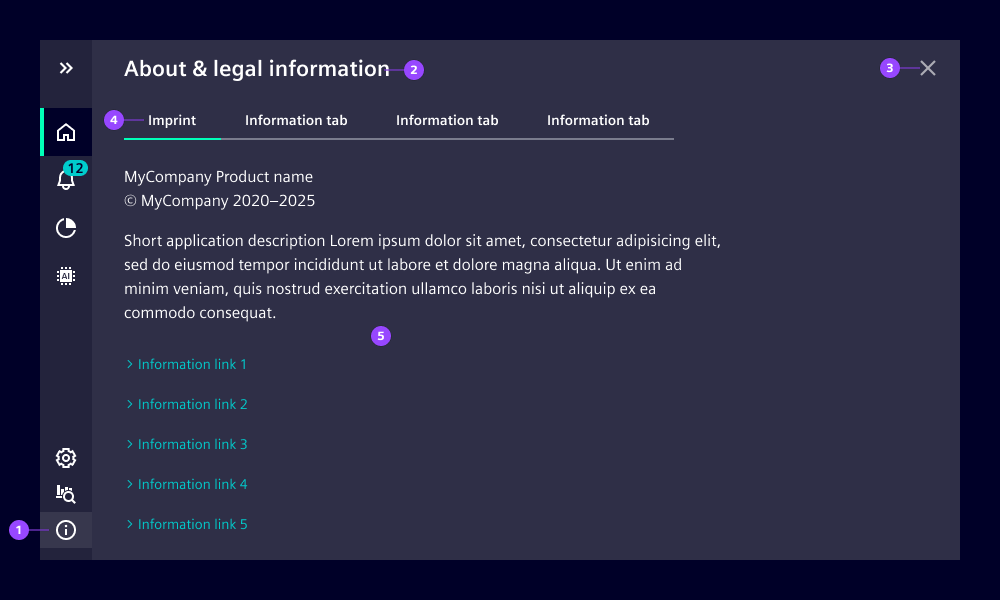Open the last Information tab
The height and width of the screenshot is (600, 1000).
[598, 120]
